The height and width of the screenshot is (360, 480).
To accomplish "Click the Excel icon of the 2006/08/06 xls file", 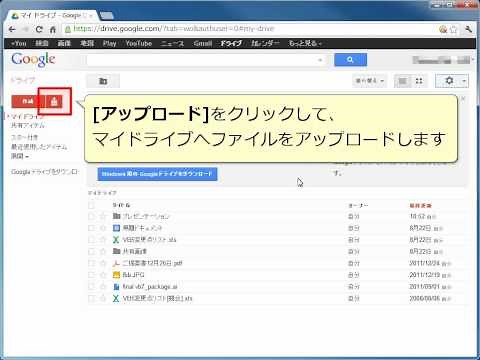I will pyautogui.click(x=116, y=298).
